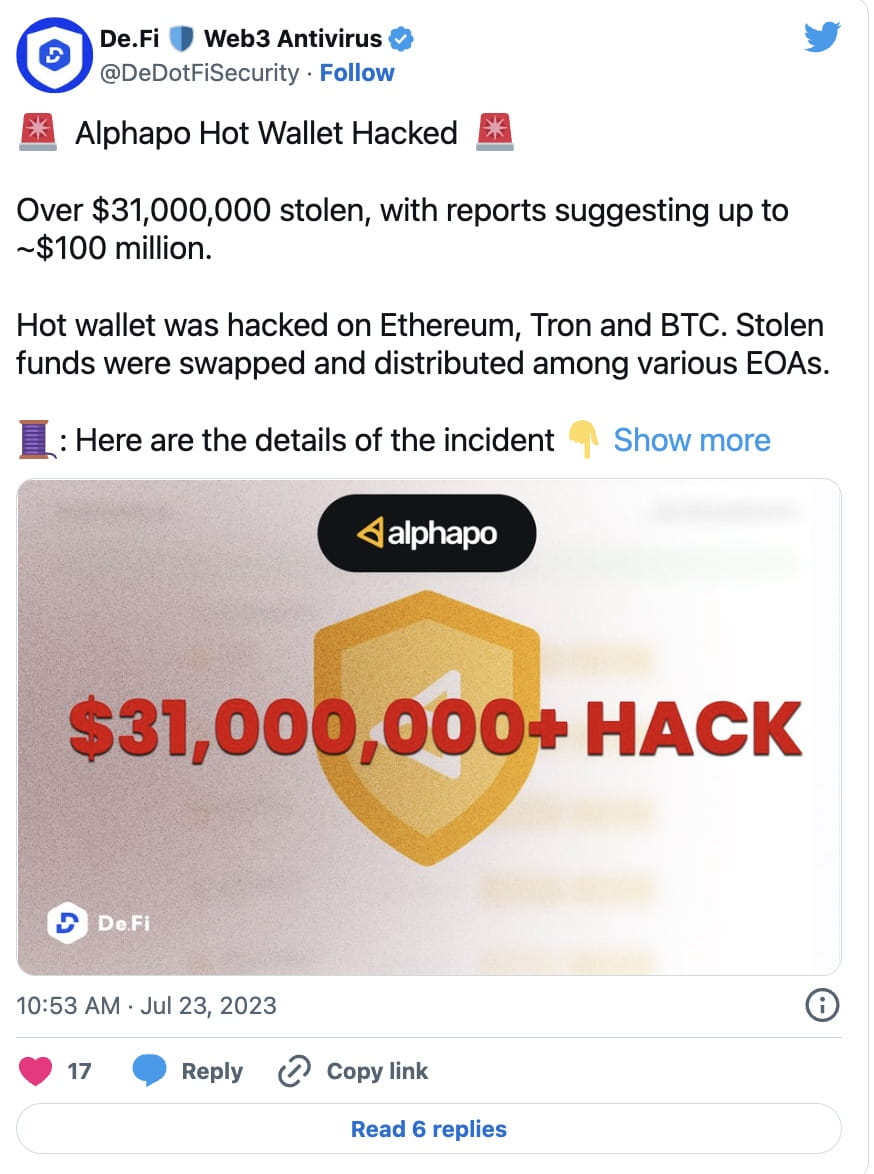The height and width of the screenshot is (1174, 874).
Task: Click the De.Fi logo on the image
Action: point(67,922)
